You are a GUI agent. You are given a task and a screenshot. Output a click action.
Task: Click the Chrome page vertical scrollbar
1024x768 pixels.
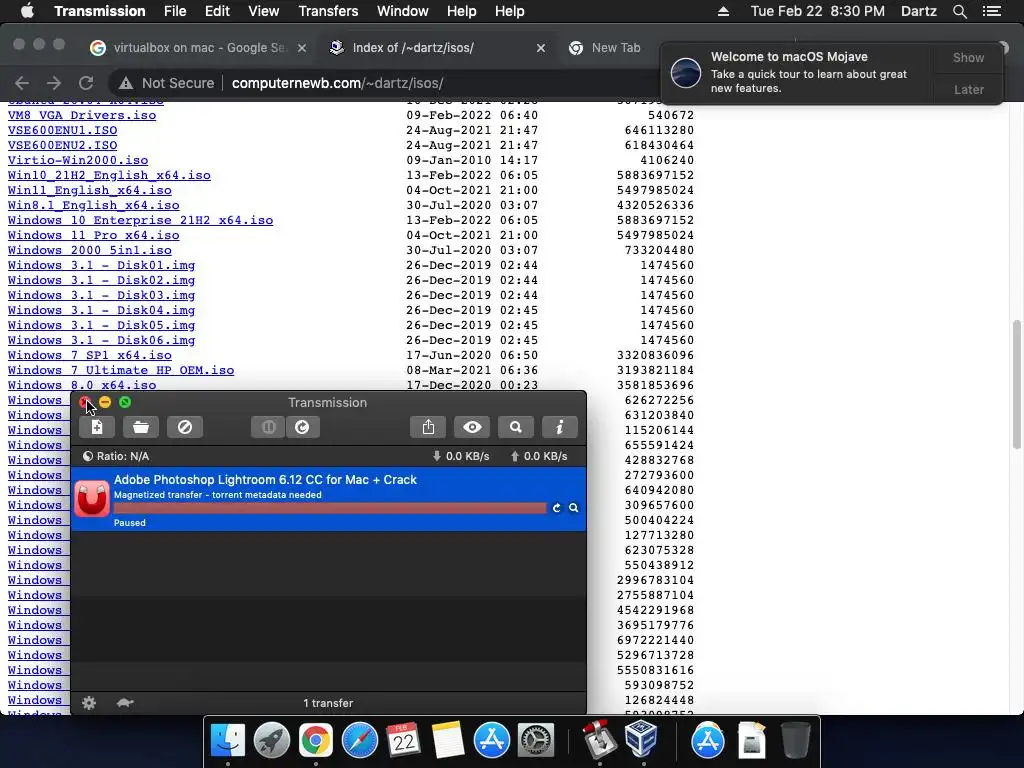tap(1017, 385)
